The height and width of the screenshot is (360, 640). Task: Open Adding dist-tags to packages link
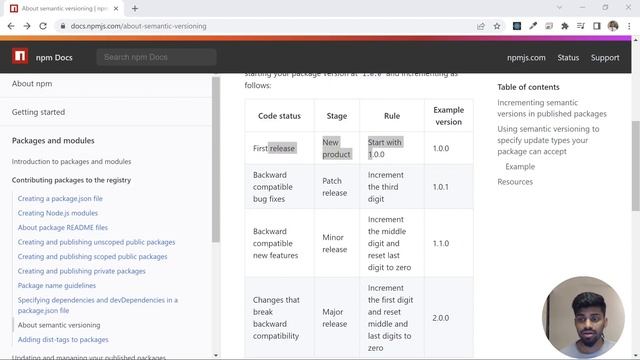click(x=63, y=340)
